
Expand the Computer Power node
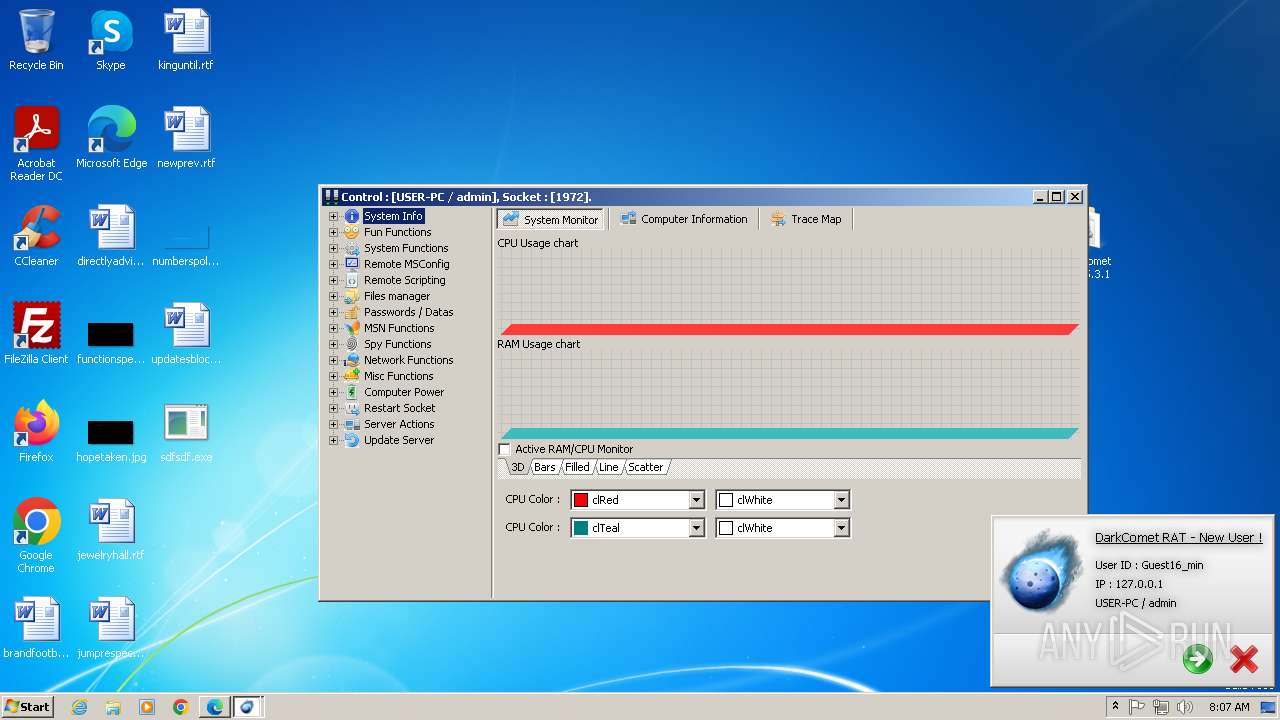(x=334, y=392)
